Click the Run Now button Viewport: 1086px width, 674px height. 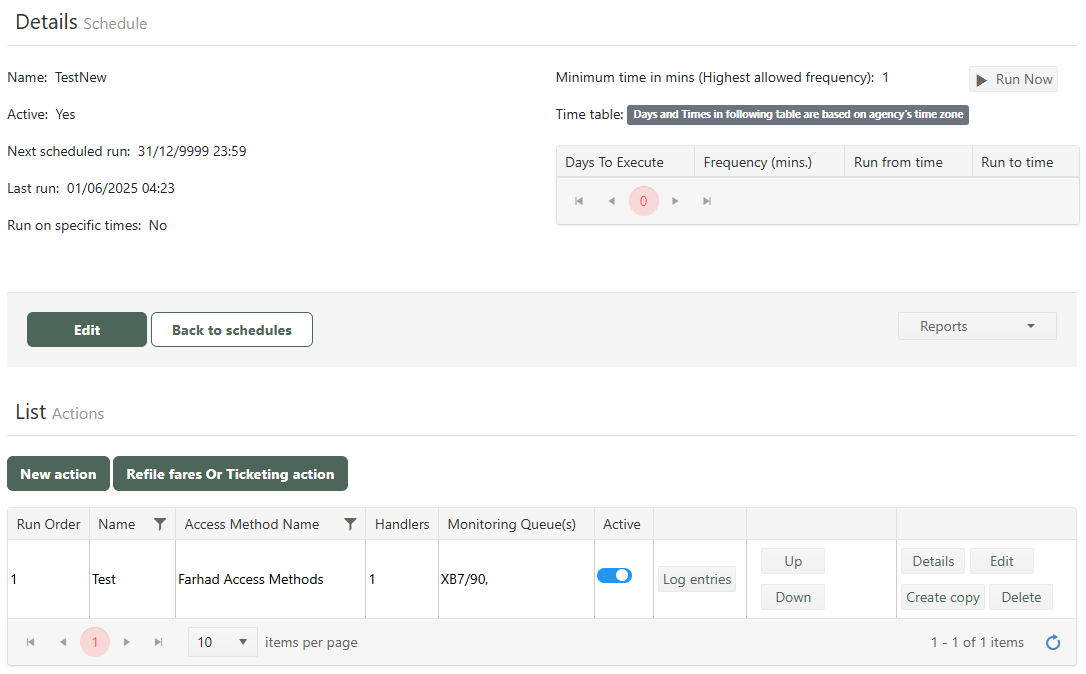pyautogui.click(x=1013, y=79)
